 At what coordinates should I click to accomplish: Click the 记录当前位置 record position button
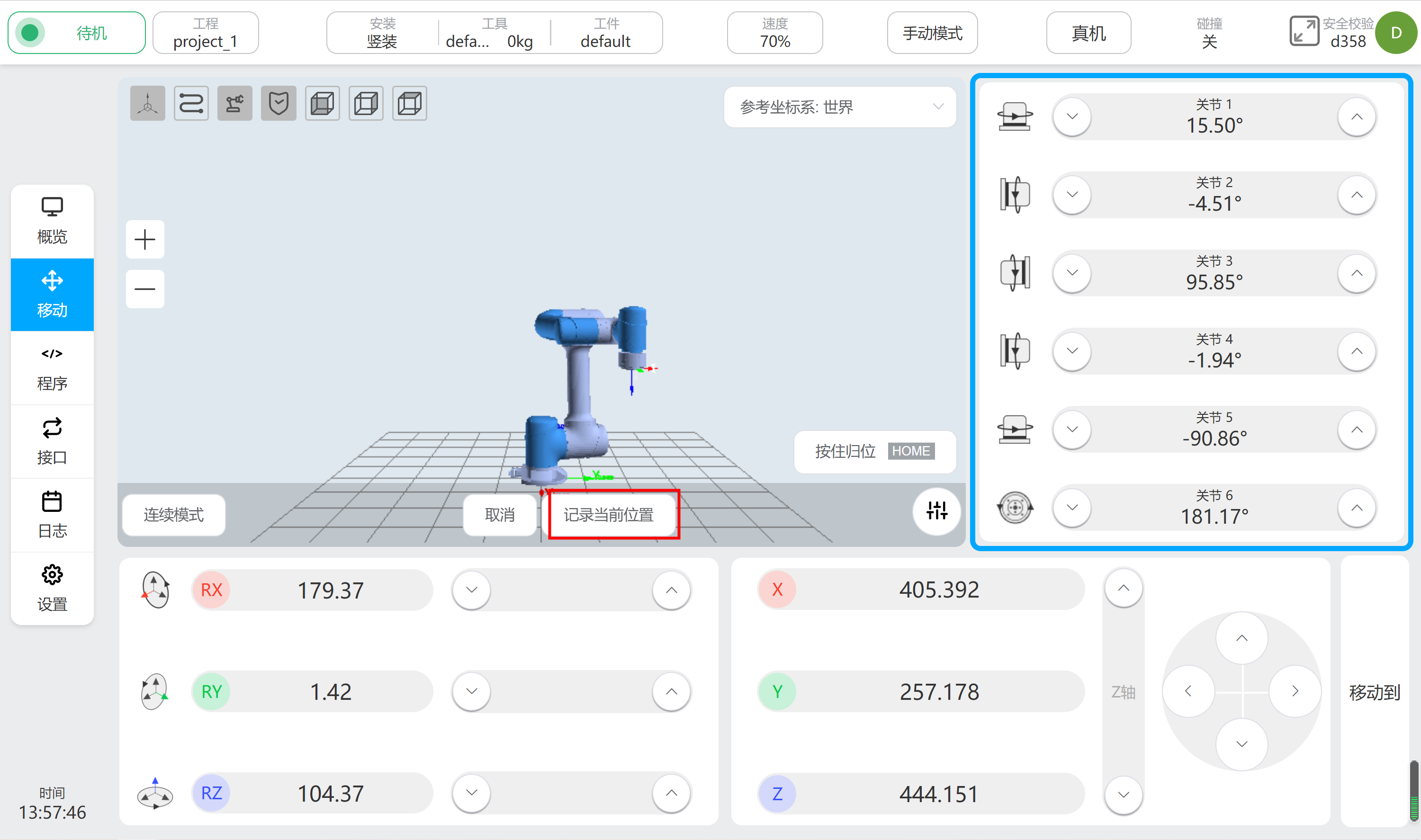tap(609, 515)
